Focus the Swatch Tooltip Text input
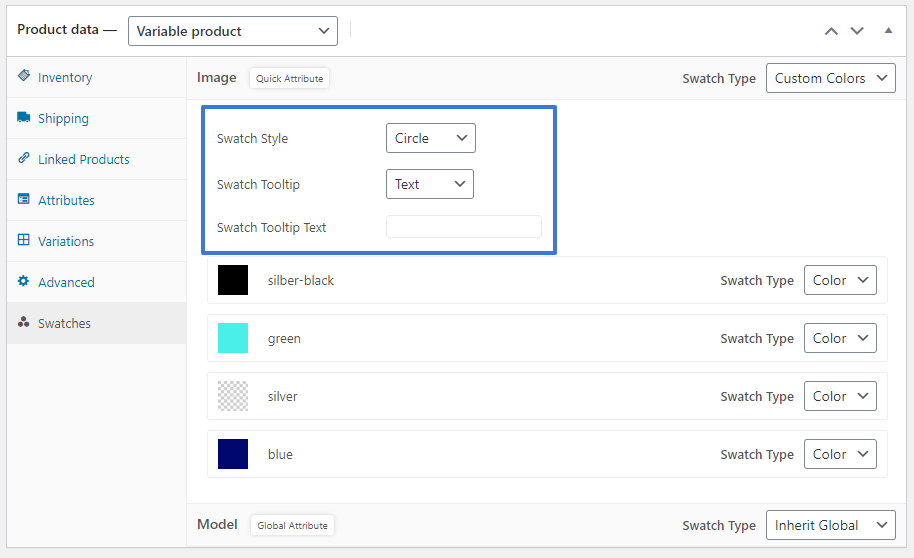The width and height of the screenshot is (914, 558). tap(463, 227)
